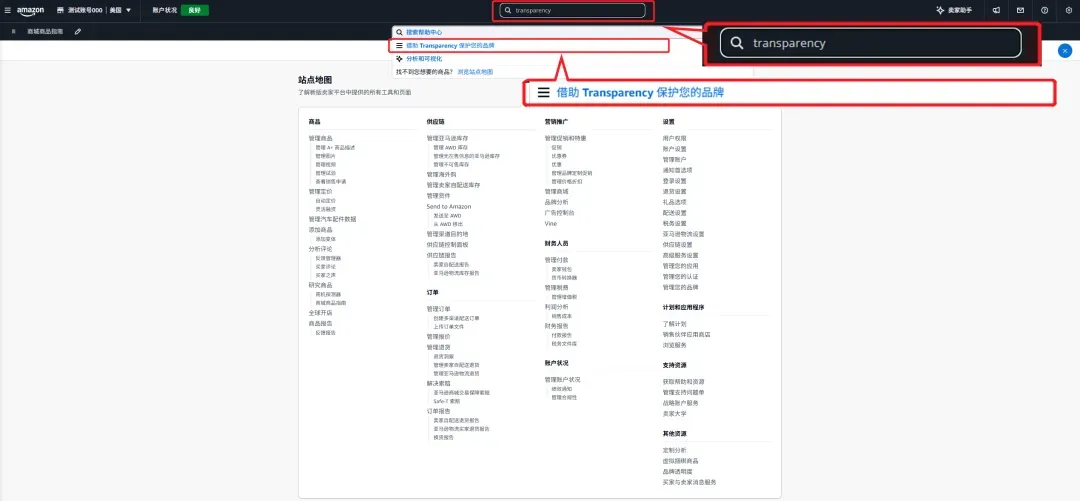Click the 良好 account health badge
Viewport: 1080px width, 501px height.
point(194,10)
